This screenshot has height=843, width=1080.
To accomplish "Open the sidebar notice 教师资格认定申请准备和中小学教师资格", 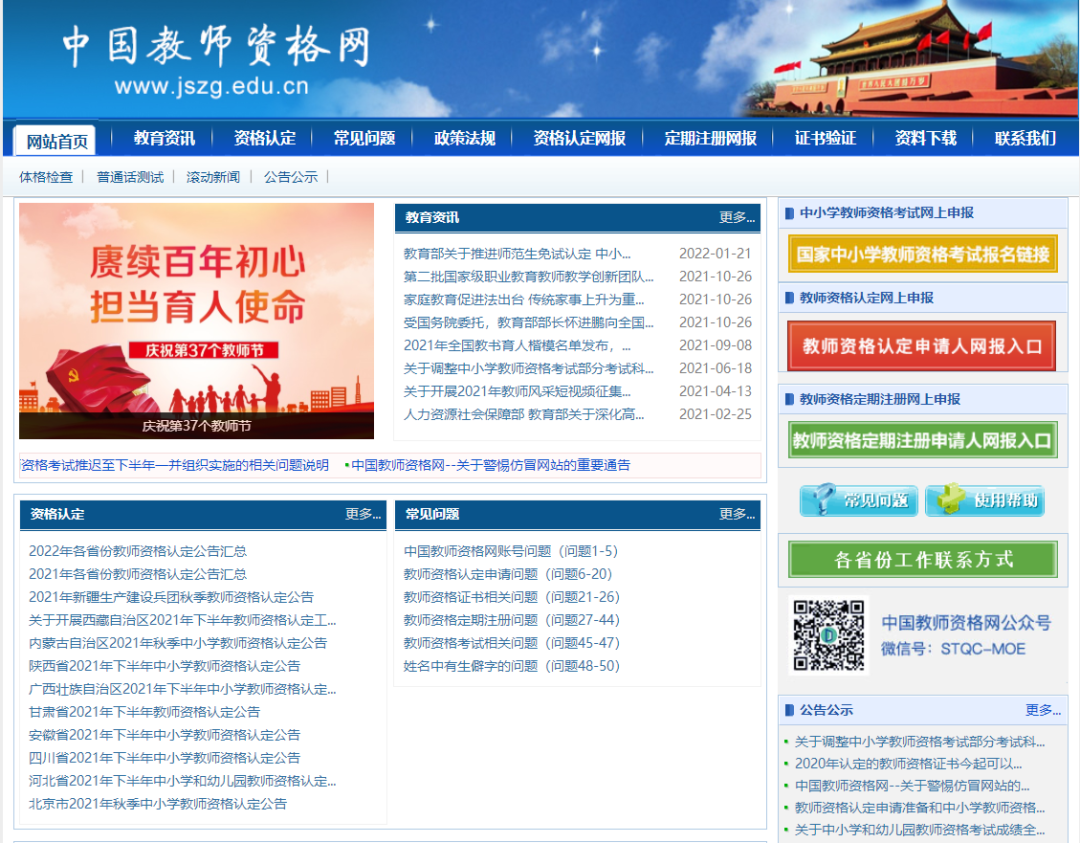I will (x=920, y=807).
